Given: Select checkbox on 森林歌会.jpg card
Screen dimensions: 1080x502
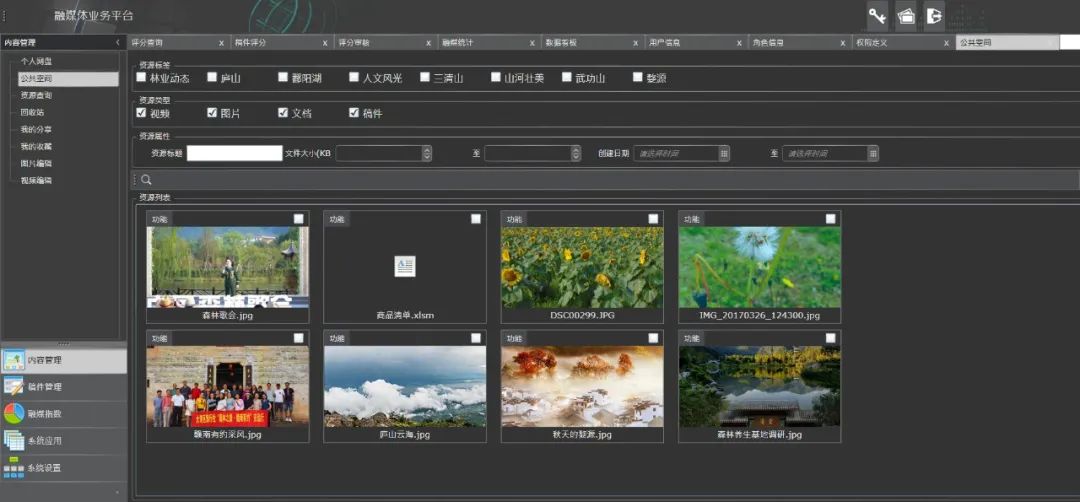Looking at the screenshot, I should click(299, 219).
